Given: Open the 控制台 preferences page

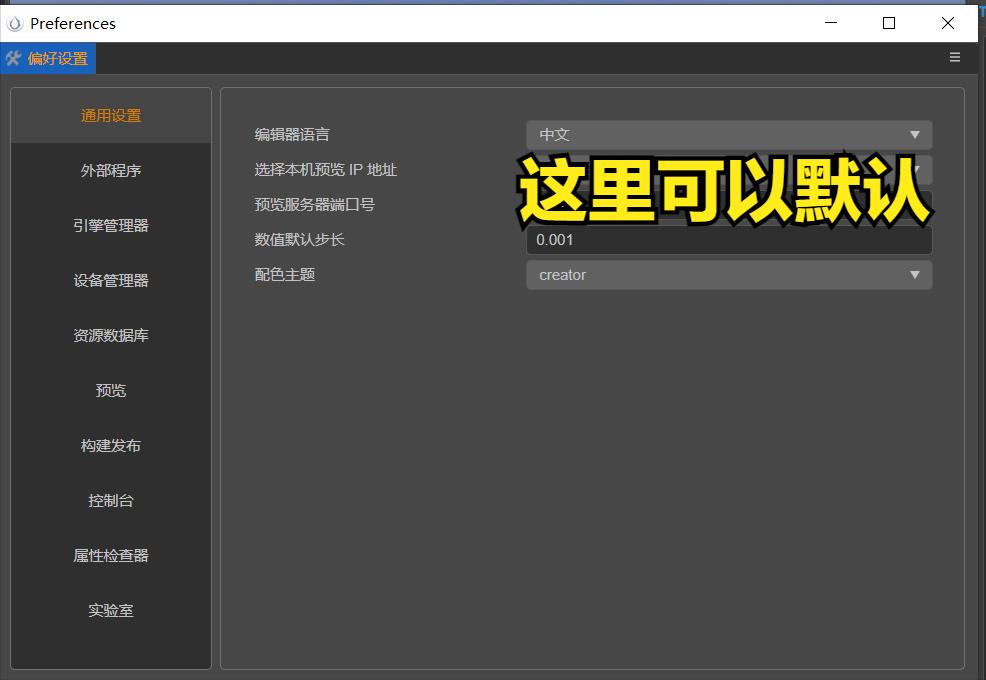Looking at the screenshot, I should point(110,500).
